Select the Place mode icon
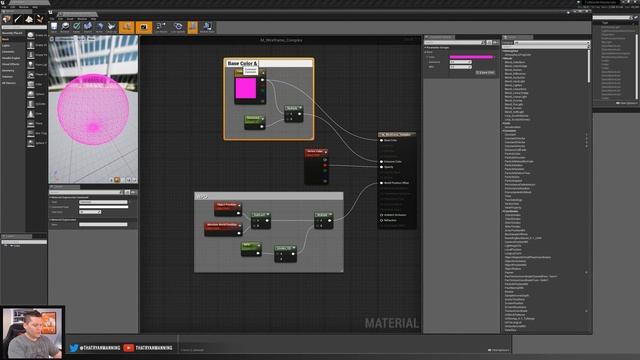The image size is (640, 360). click(7, 19)
